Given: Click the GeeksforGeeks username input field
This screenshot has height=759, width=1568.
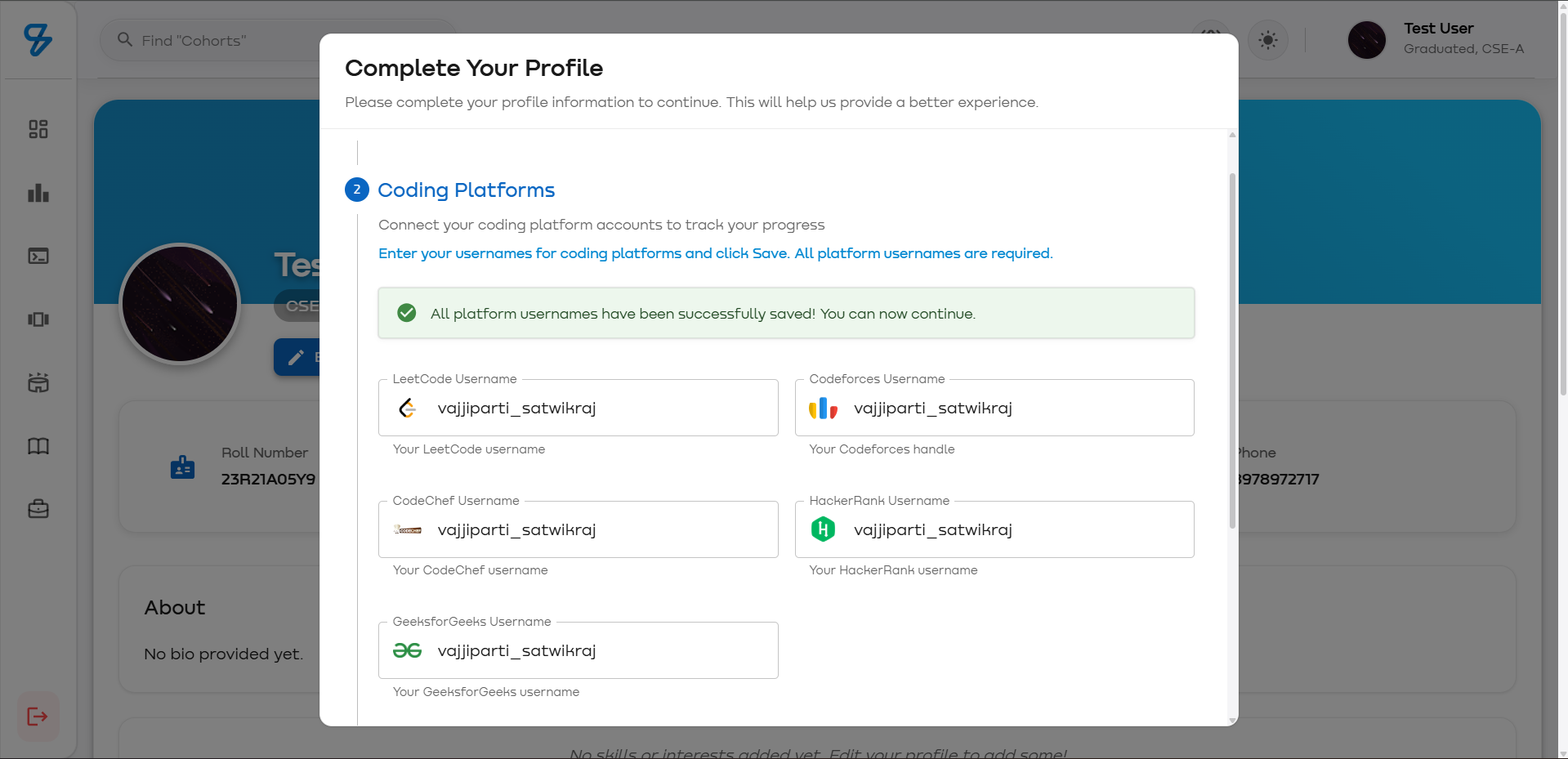Looking at the screenshot, I should click(x=578, y=650).
